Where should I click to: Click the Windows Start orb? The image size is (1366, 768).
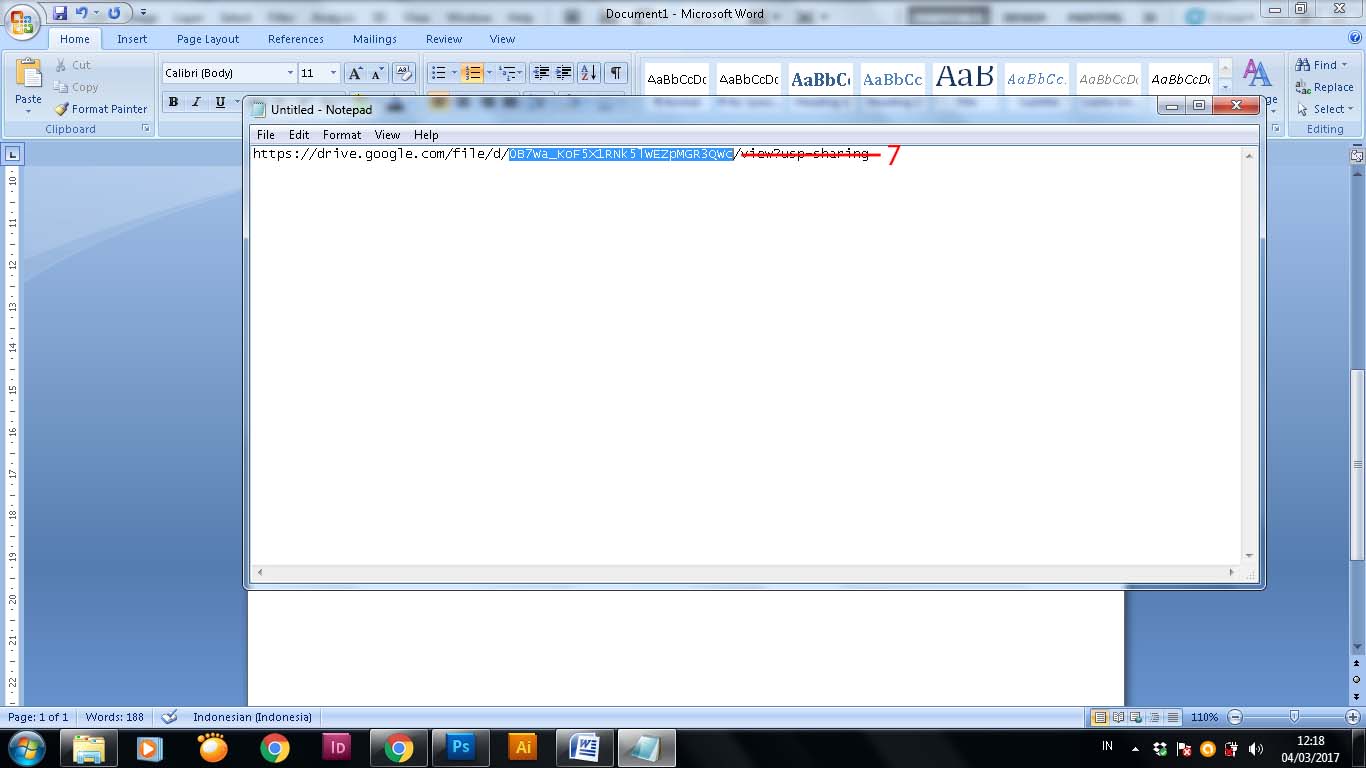(26, 747)
